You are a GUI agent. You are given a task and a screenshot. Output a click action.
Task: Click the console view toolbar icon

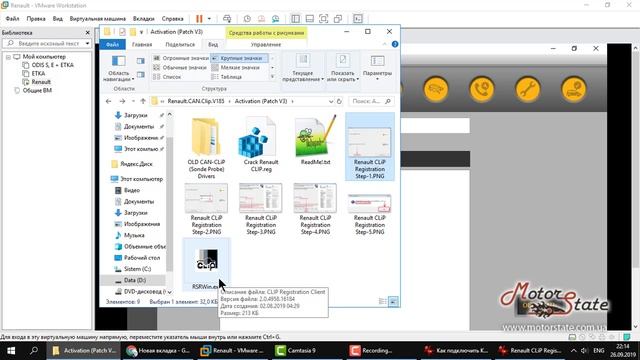click(x=358, y=19)
